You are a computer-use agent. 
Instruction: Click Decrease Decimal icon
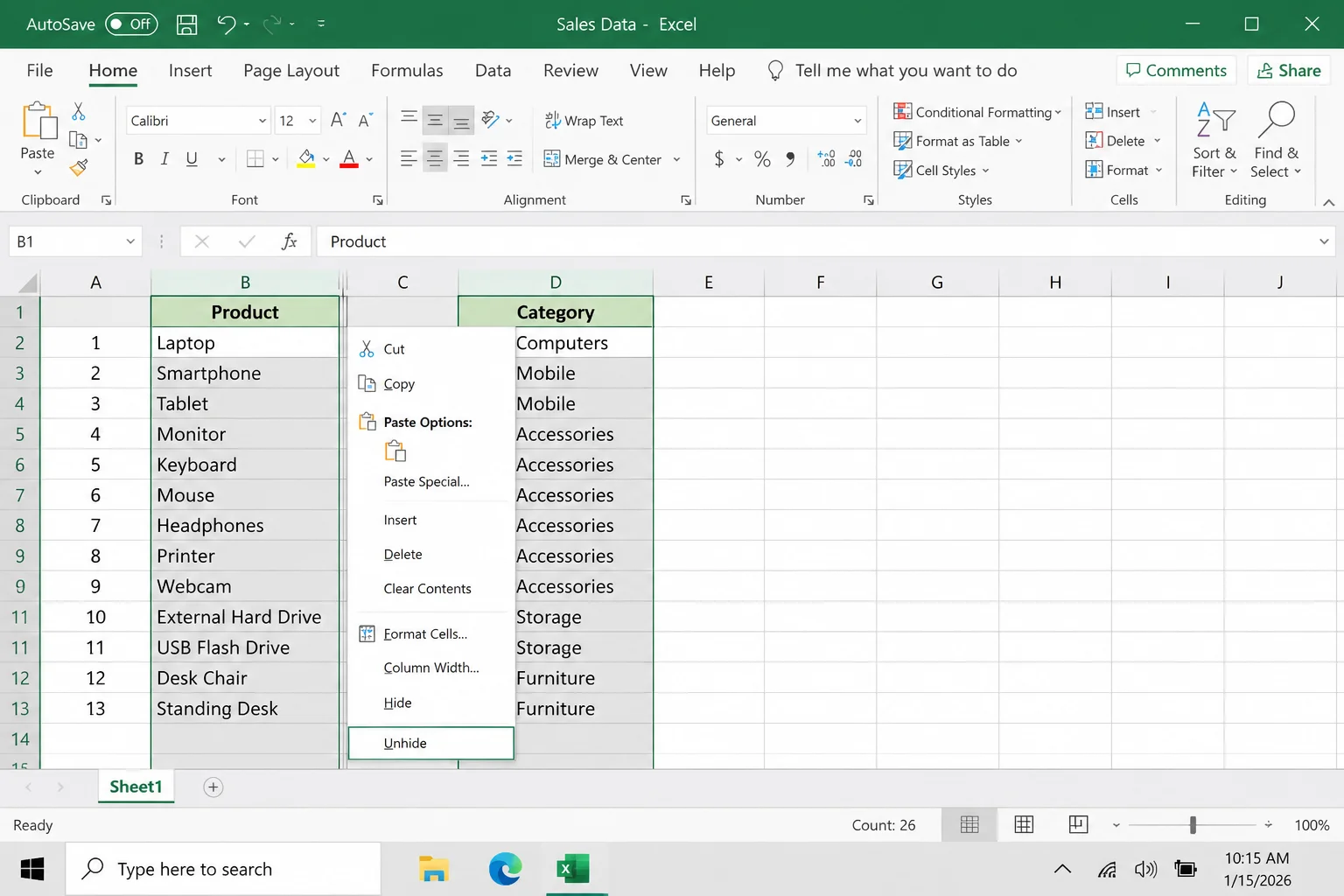point(854,158)
